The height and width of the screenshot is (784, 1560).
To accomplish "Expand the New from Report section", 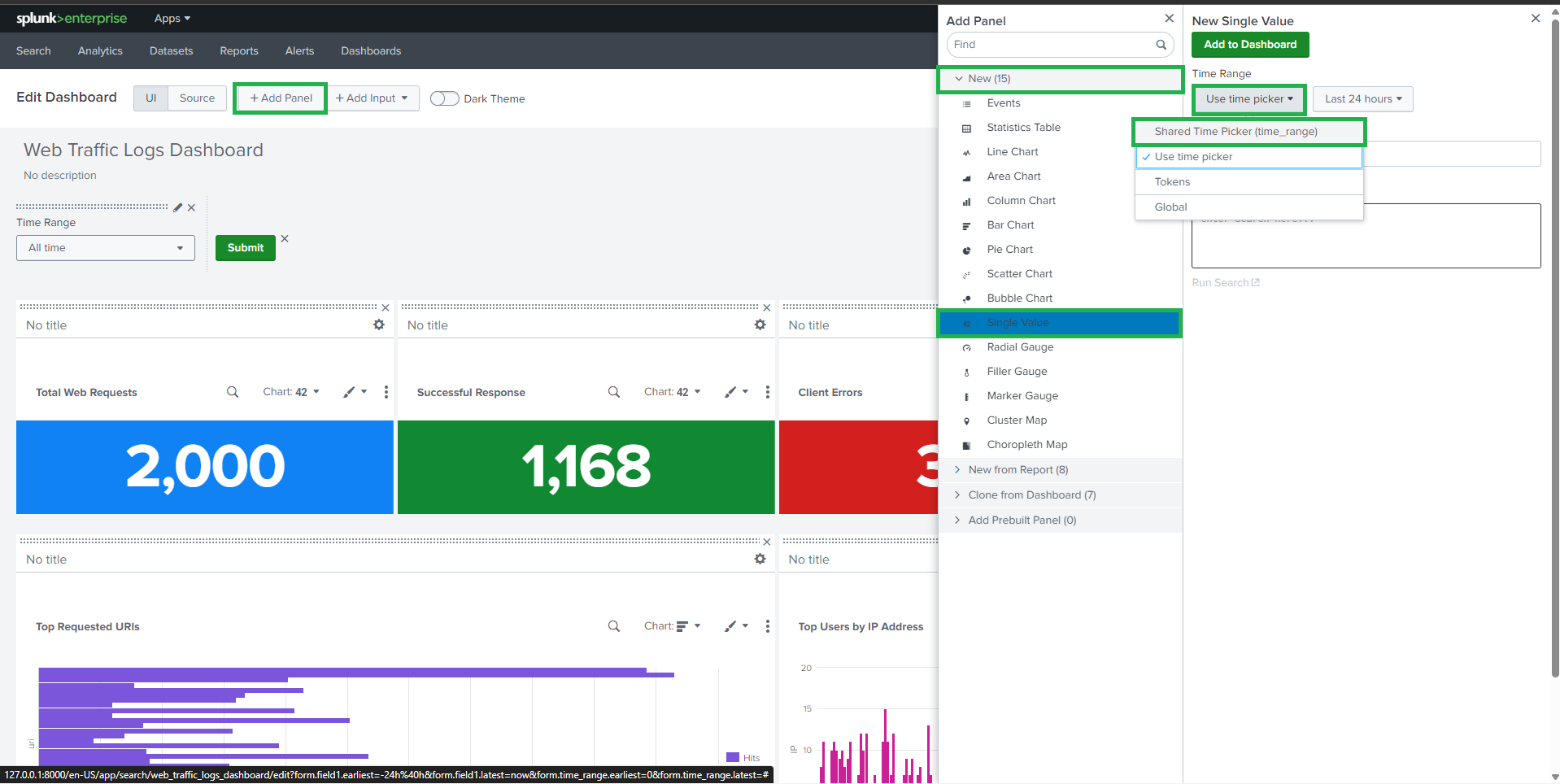I will point(1017,470).
